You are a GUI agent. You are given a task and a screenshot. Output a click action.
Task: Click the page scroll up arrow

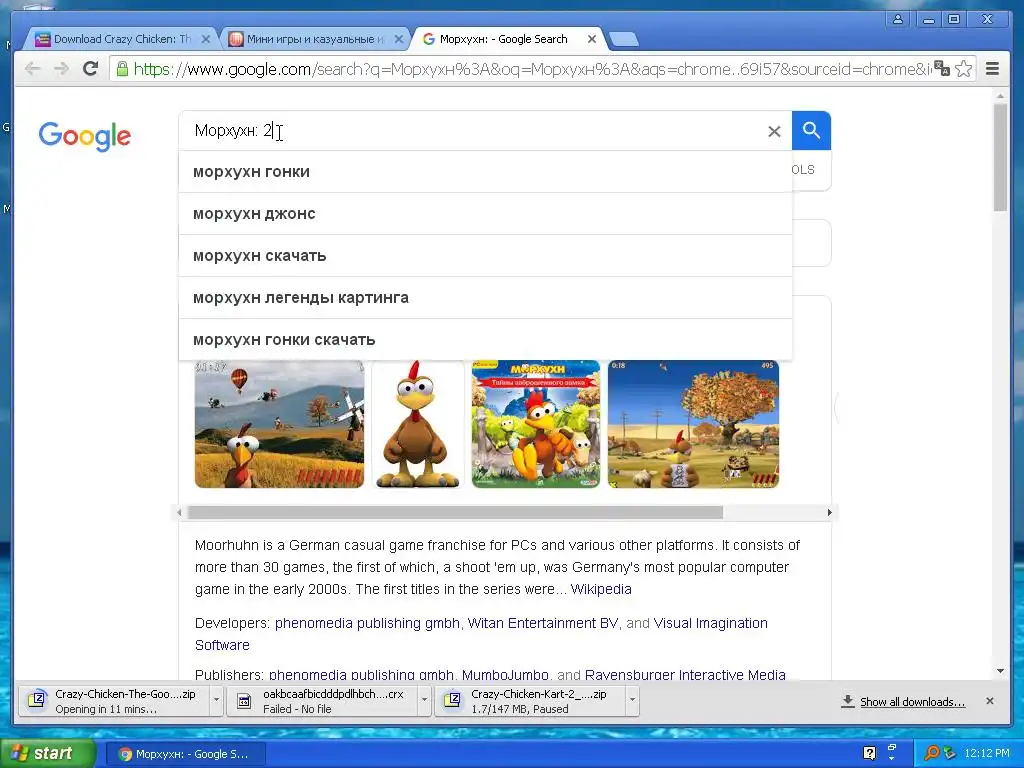[1000, 96]
